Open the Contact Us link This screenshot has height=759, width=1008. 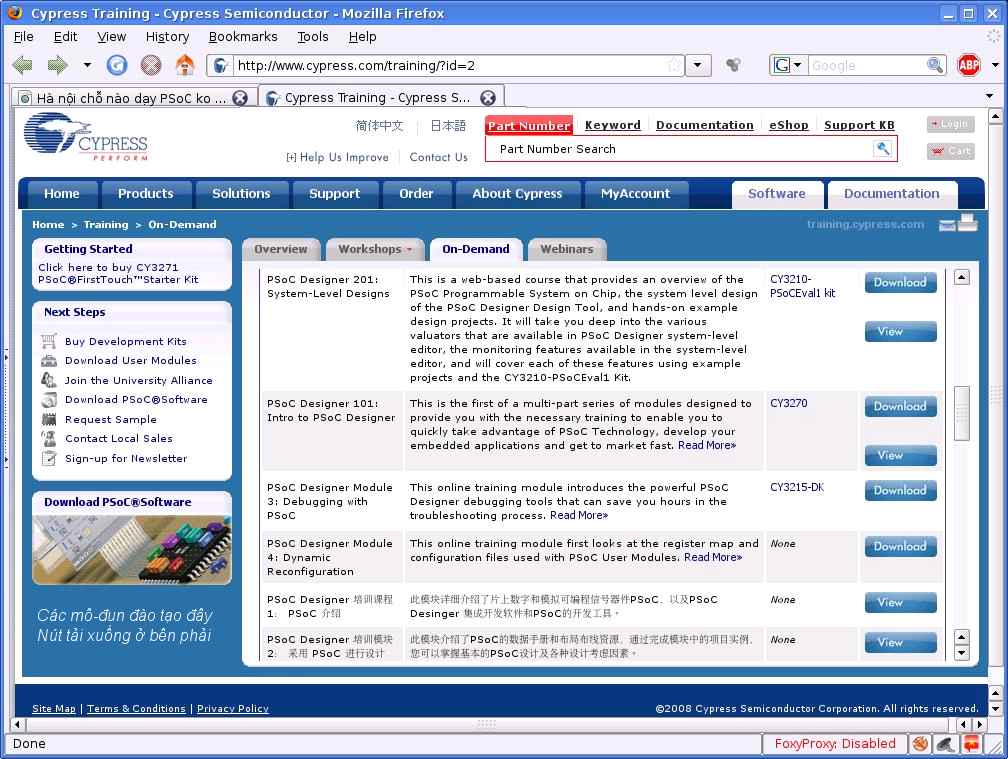pyautogui.click(x=438, y=157)
